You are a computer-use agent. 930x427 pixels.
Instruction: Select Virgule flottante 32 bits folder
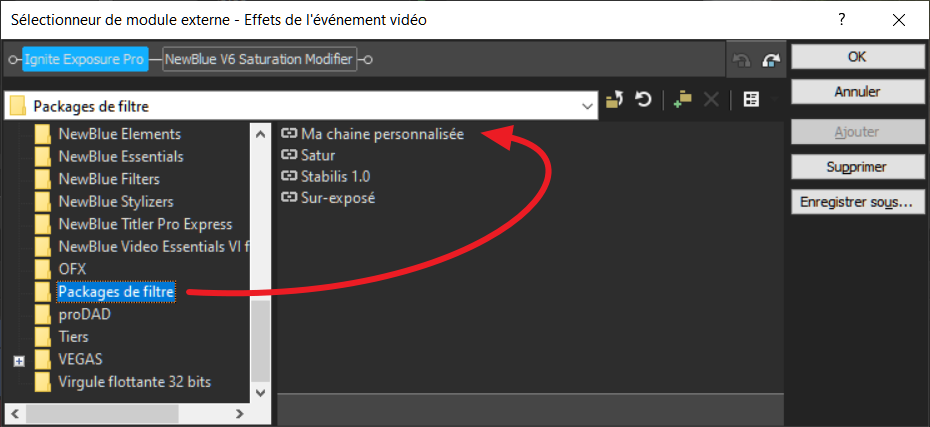135,382
